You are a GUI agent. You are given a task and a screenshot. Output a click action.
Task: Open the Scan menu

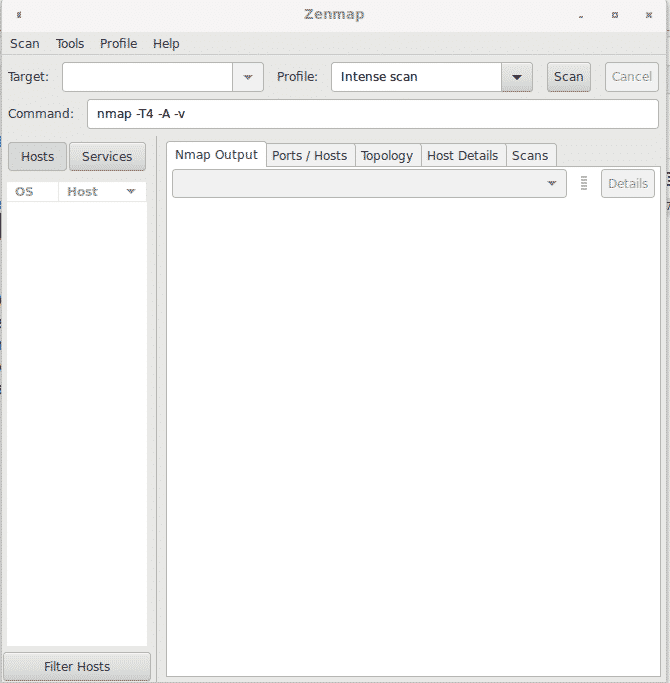click(x=25, y=44)
